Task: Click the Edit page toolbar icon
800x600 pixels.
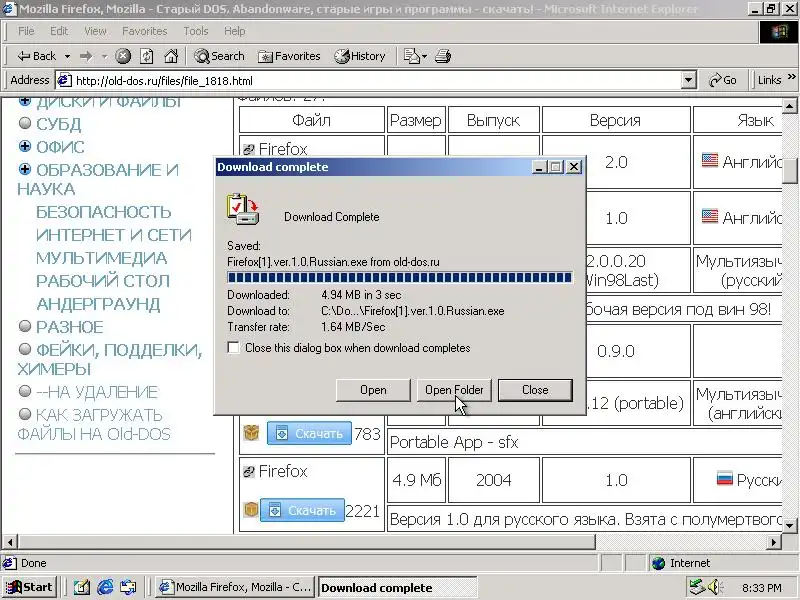Action: pyautogui.click(x=411, y=56)
